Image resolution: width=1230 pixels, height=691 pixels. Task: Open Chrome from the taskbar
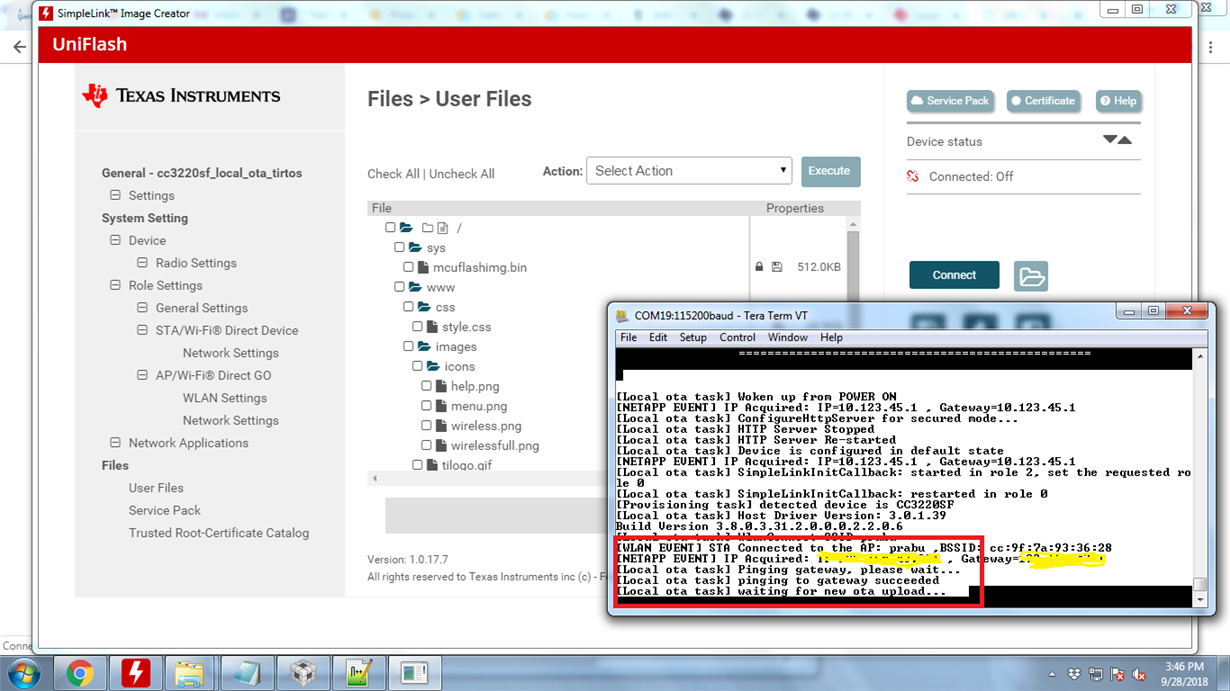(80, 673)
